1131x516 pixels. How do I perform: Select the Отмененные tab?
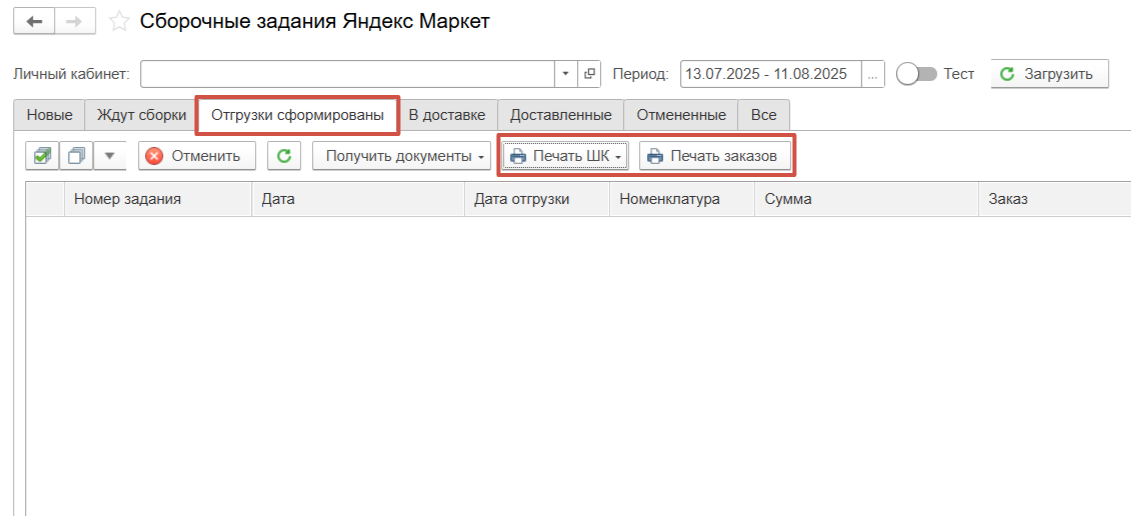(x=681, y=115)
